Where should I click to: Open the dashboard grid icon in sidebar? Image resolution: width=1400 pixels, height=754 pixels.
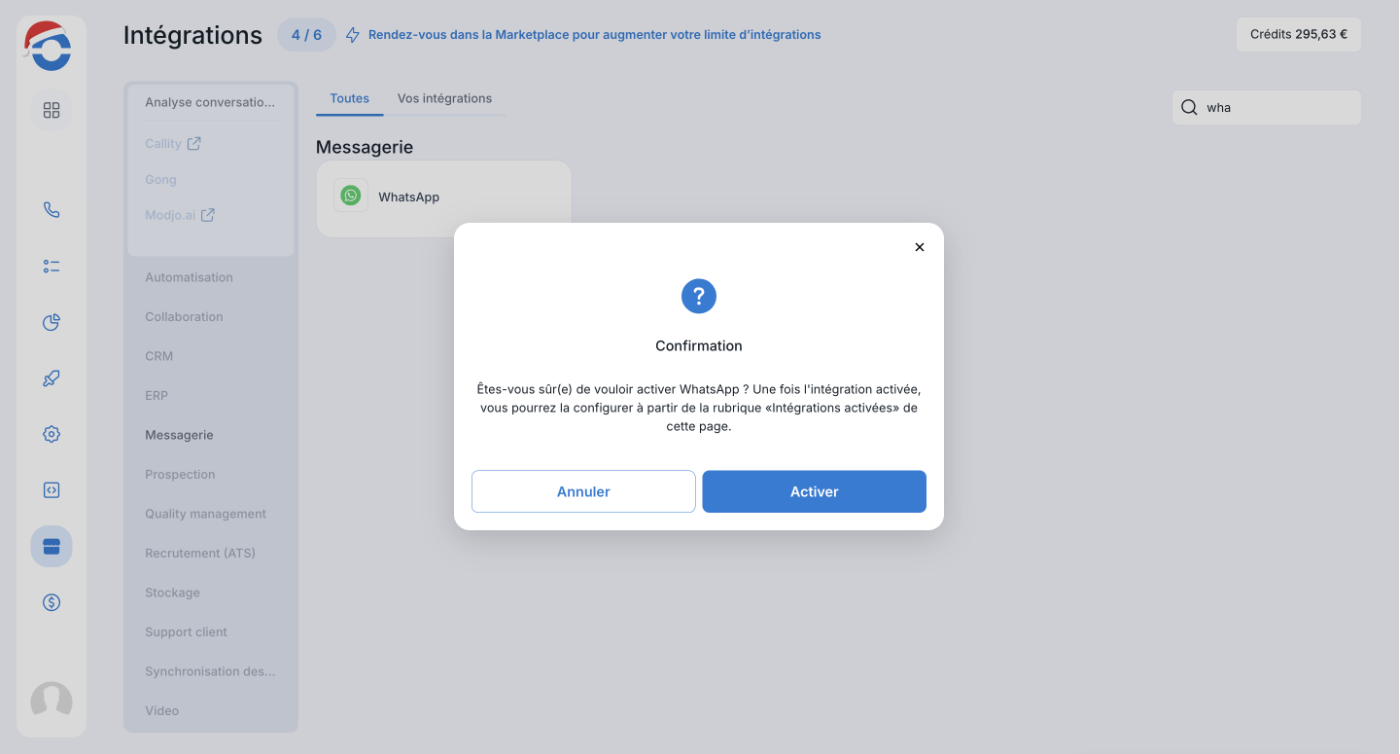[x=51, y=110]
